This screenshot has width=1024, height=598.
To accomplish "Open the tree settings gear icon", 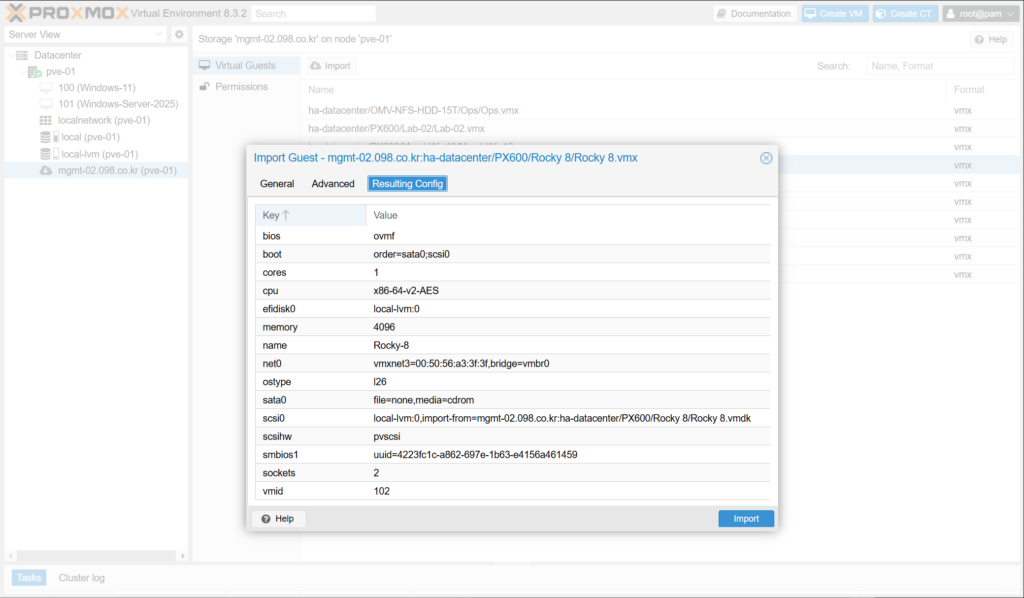I will (x=179, y=35).
